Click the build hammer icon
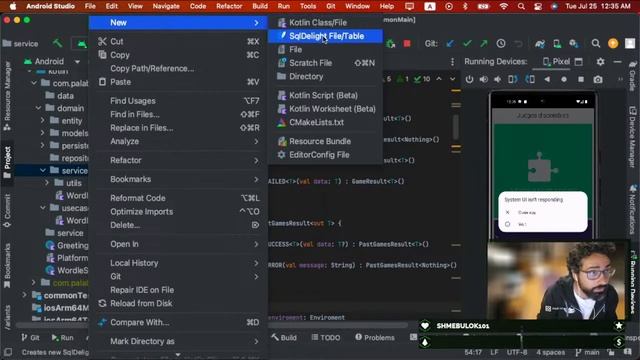Screen dimensions: 640x360 (58, 43)
